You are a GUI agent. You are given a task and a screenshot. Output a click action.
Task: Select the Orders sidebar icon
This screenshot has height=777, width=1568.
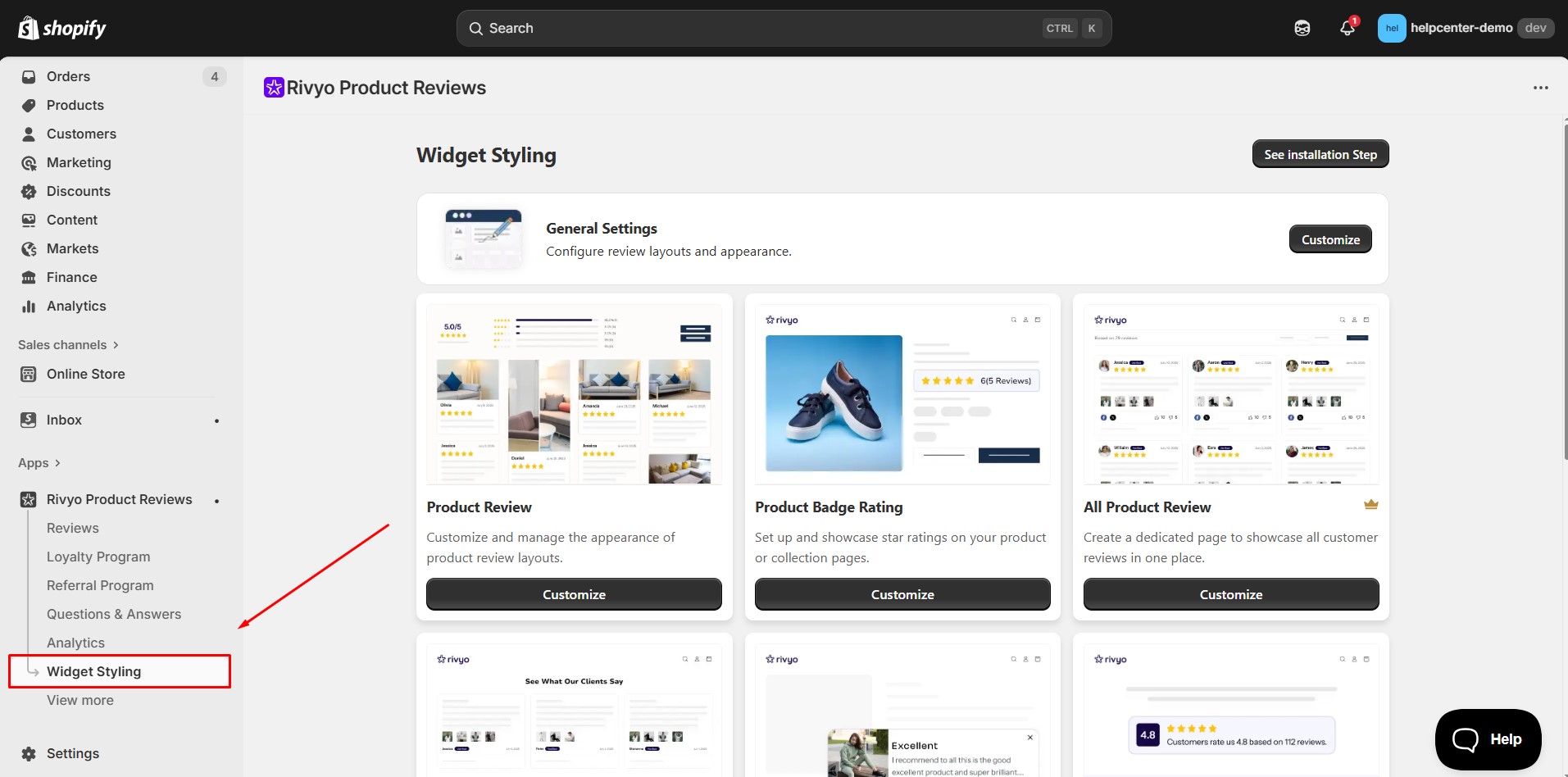tap(28, 76)
